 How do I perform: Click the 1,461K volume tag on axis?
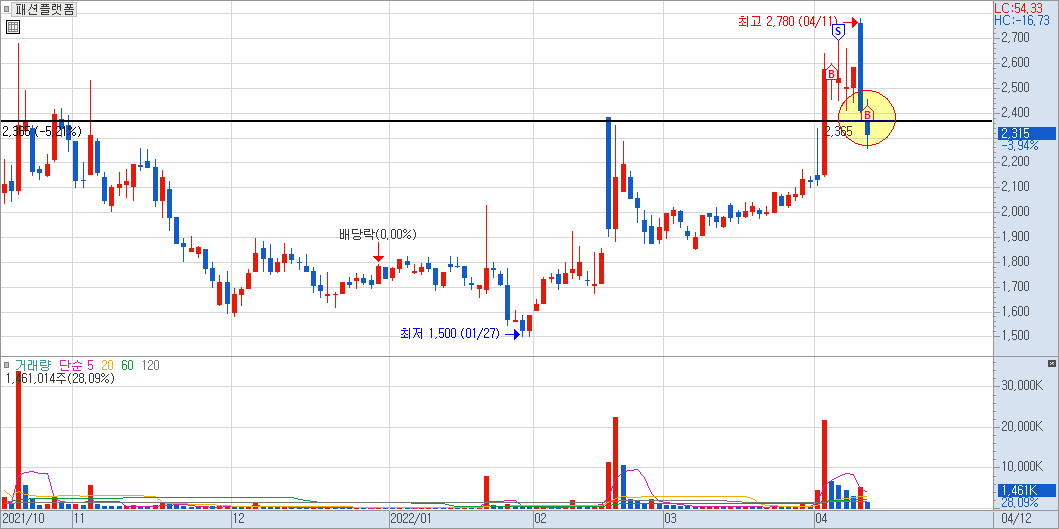(1026, 491)
